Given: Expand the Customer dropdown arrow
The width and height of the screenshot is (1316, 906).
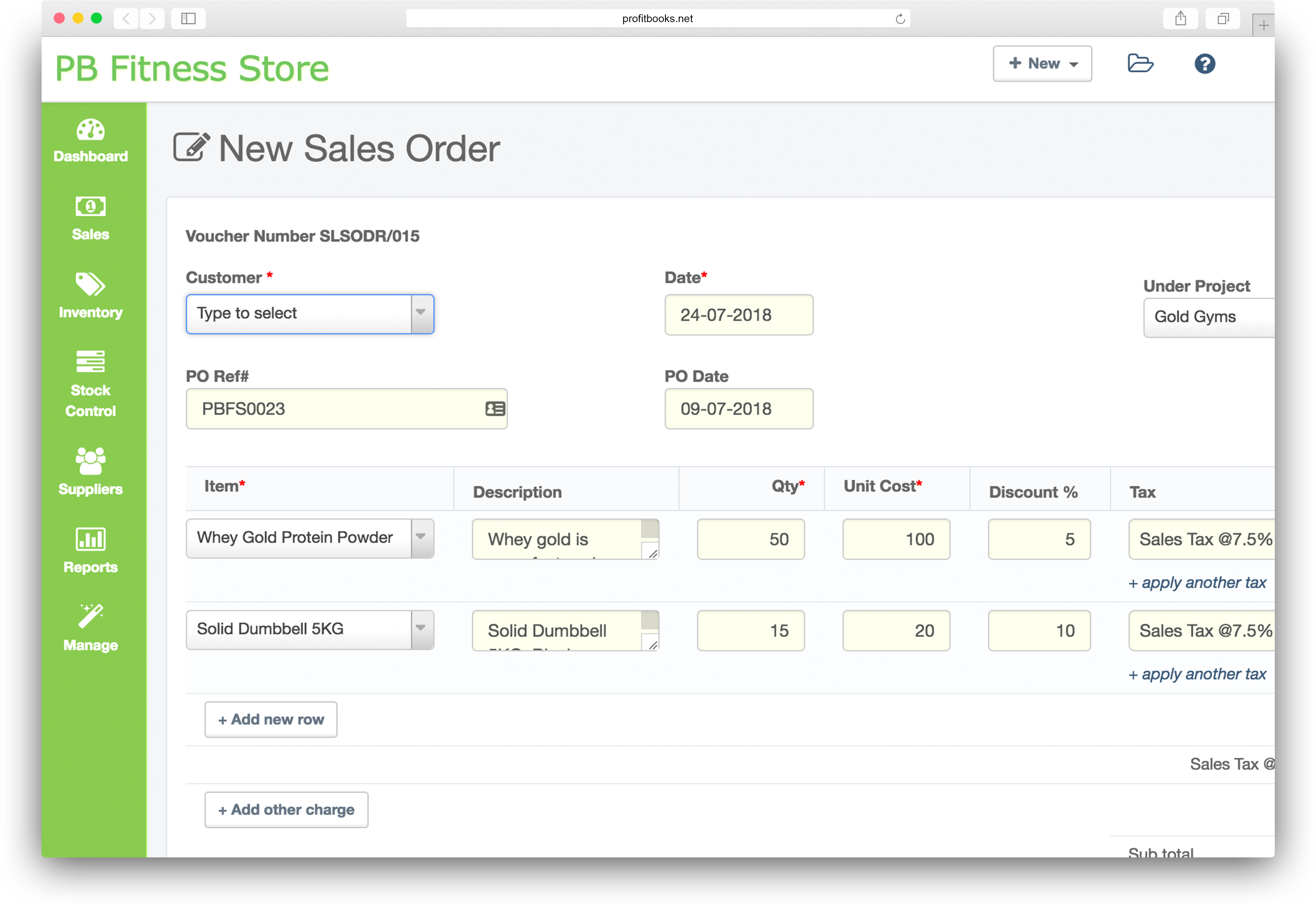Looking at the screenshot, I should pos(421,314).
